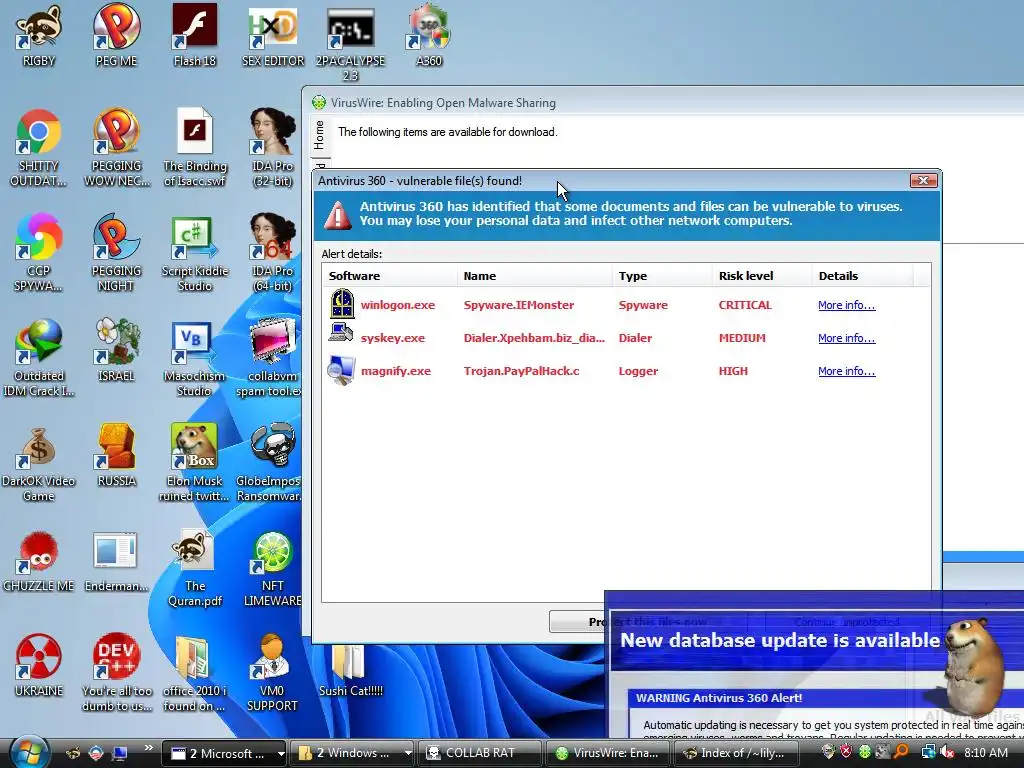Open office 2010 i found on... folder
1024x768 pixels.
point(195,673)
